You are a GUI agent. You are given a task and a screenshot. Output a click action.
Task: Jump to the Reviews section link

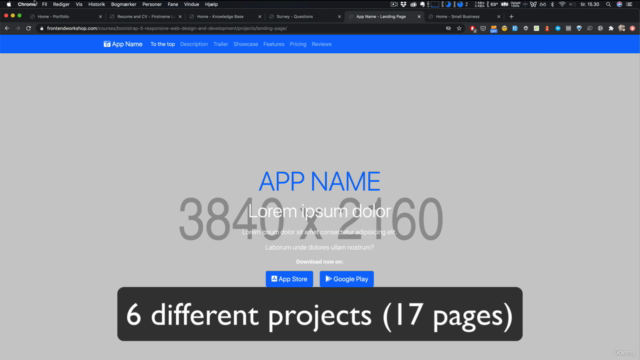(322, 44)
